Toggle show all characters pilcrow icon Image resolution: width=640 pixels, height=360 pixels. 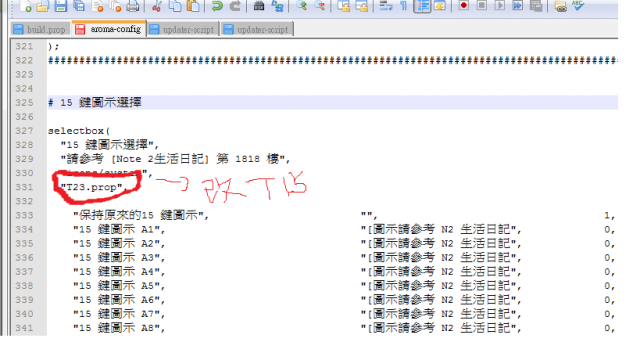403,6
